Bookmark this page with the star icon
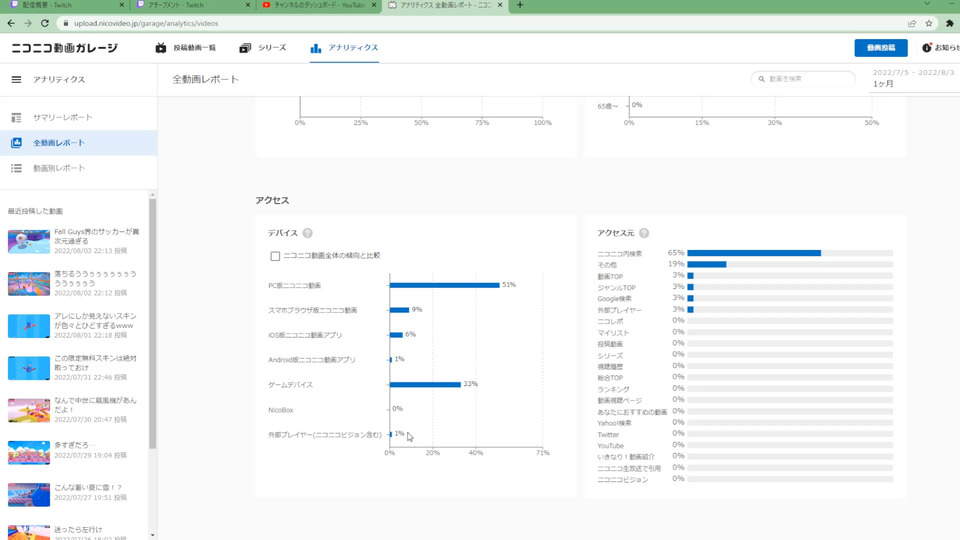This screenshot has width=960, height=540. tap(929, 23)
